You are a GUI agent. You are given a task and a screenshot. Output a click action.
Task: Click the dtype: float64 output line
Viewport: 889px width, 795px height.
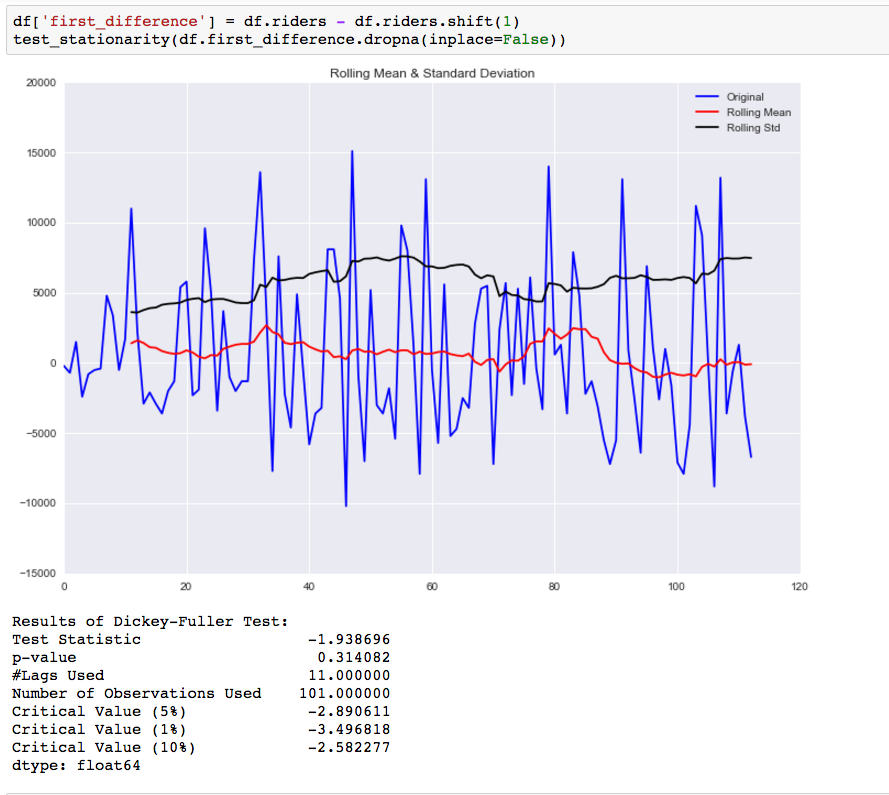pyautogui.click(x=76, y=766)
